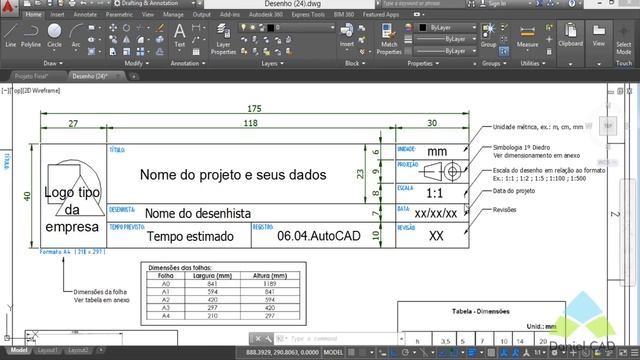Toggle layer freeze sun icon in Layers panel

pyautogui.click(x=253, y=27)
